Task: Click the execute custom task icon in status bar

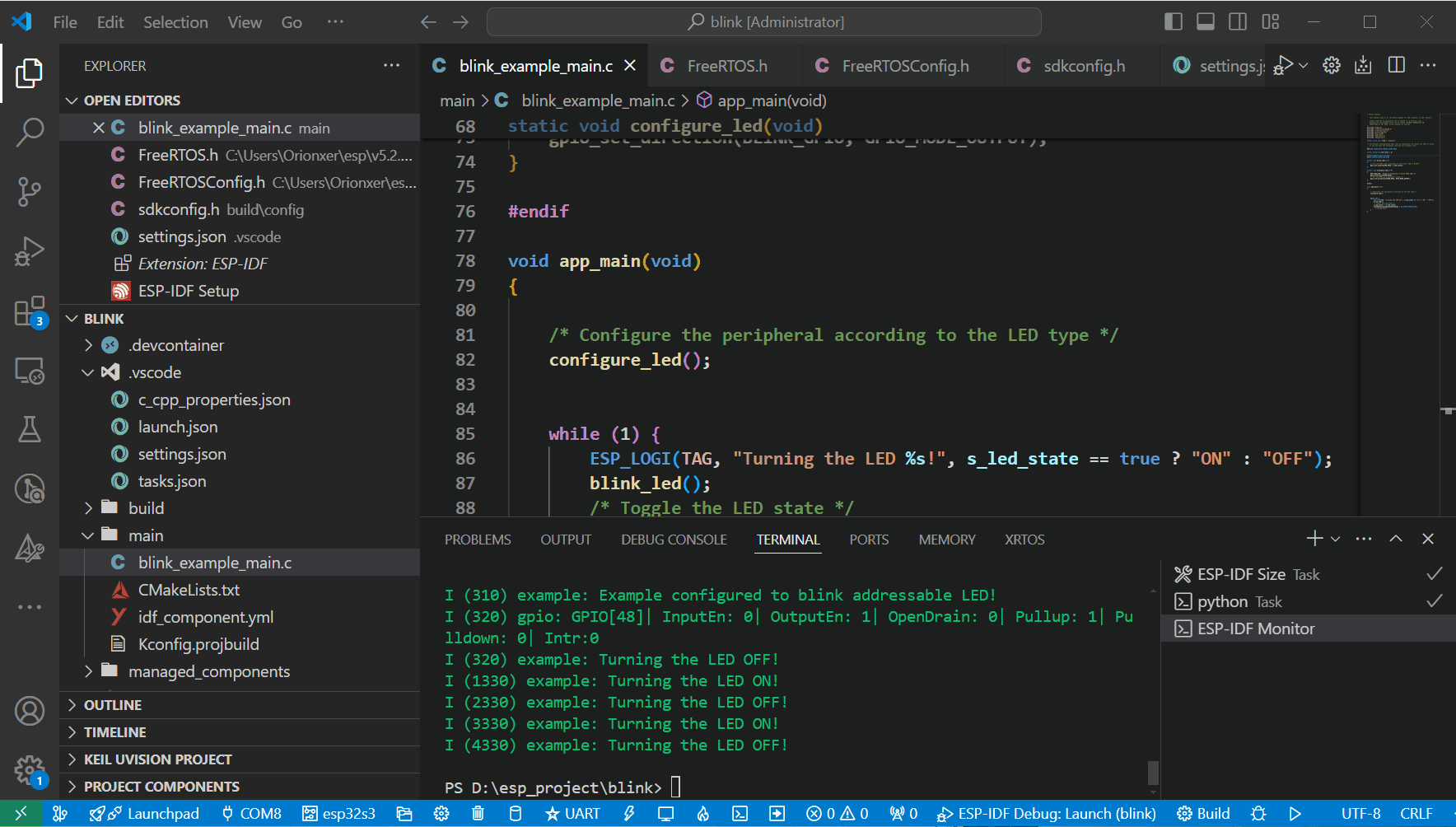Action: coord(777,814)
